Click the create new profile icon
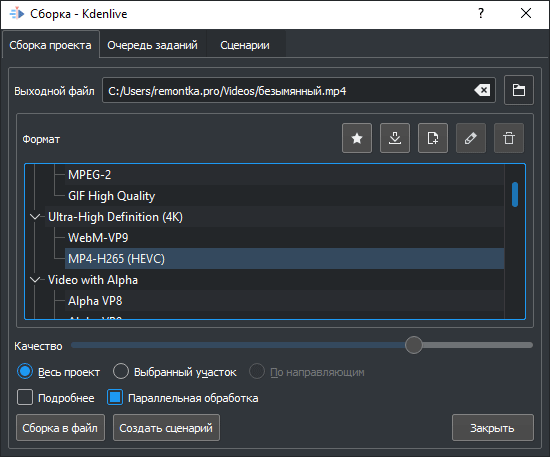The image size is (550, 457). [x=433, y=138]
